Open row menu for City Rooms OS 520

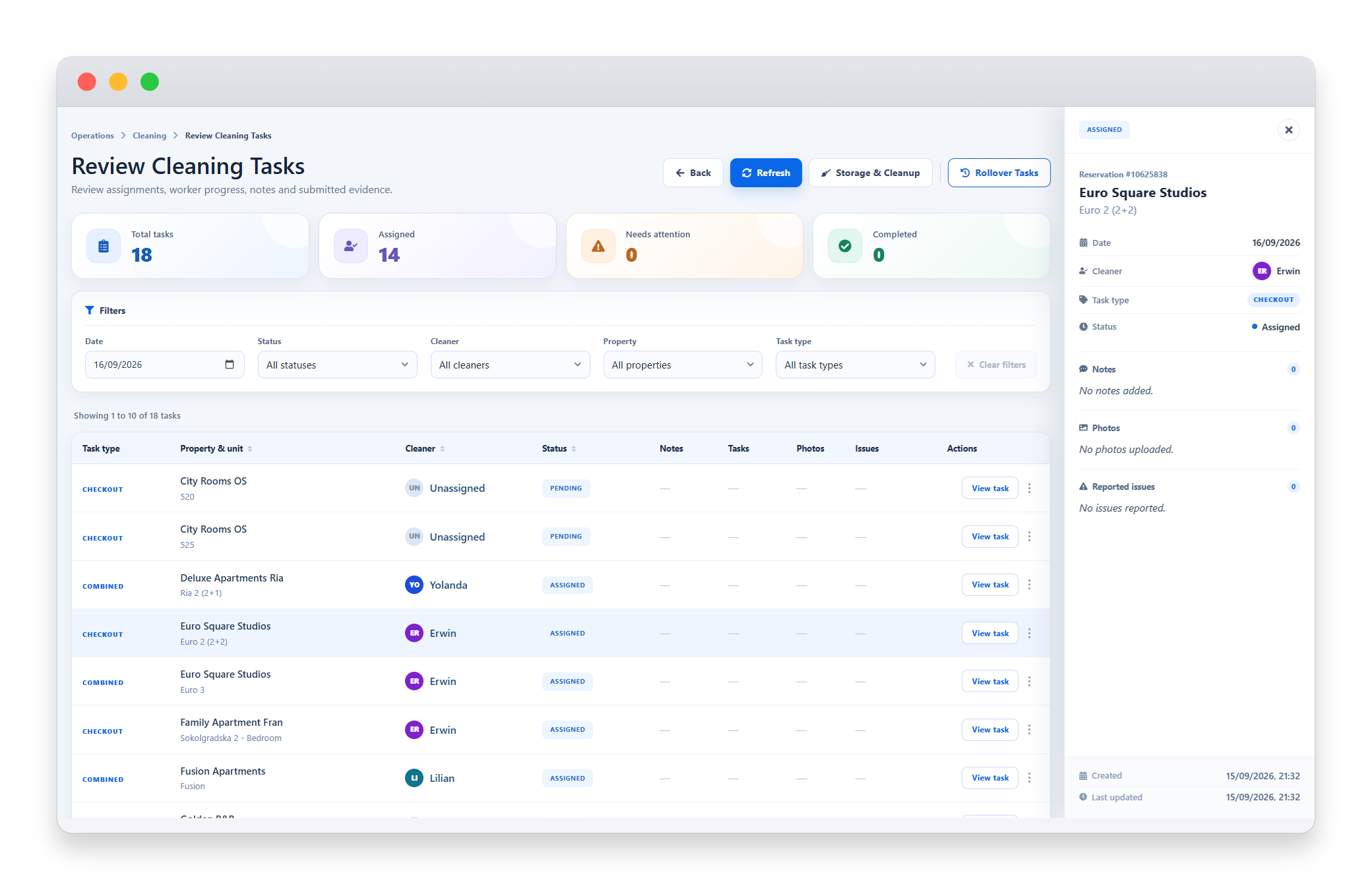click(1029, 489)
